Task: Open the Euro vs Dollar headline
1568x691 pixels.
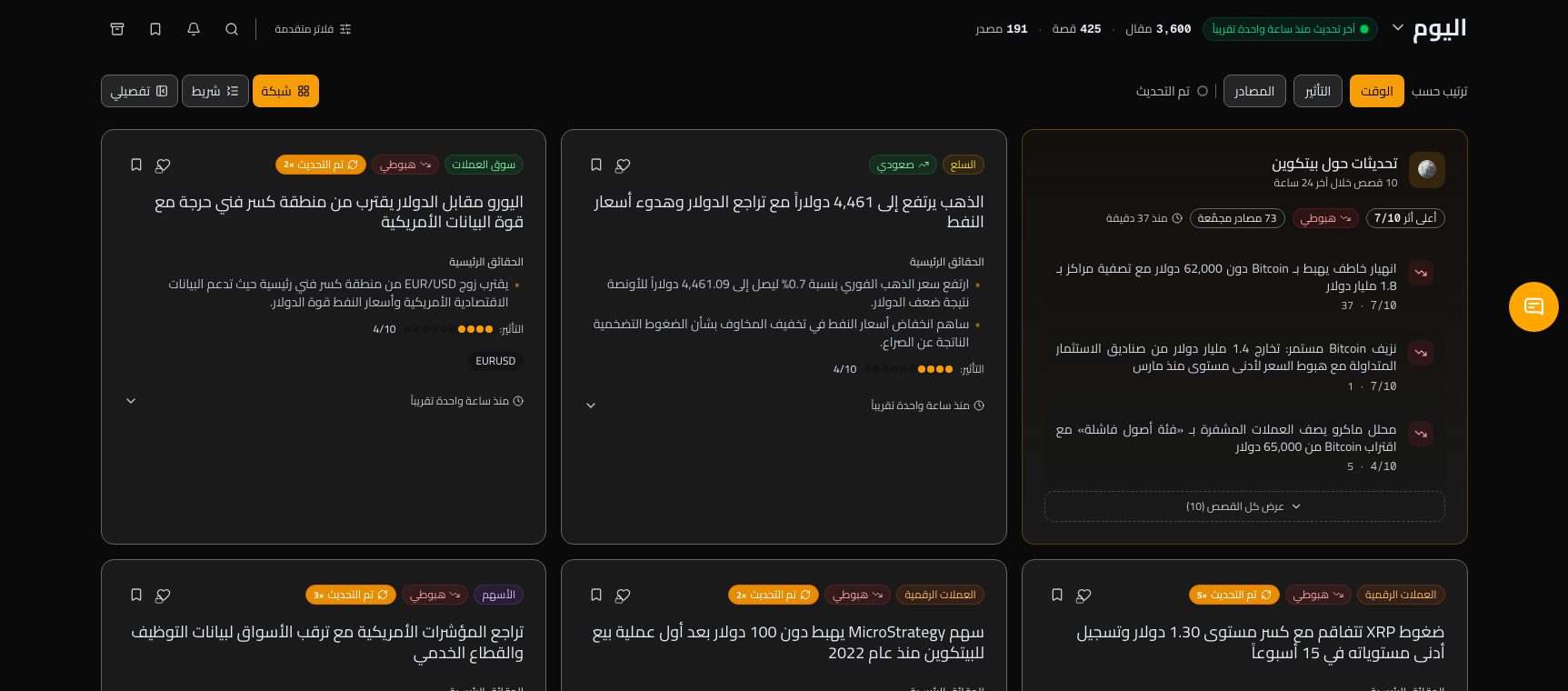Action: 339,212
